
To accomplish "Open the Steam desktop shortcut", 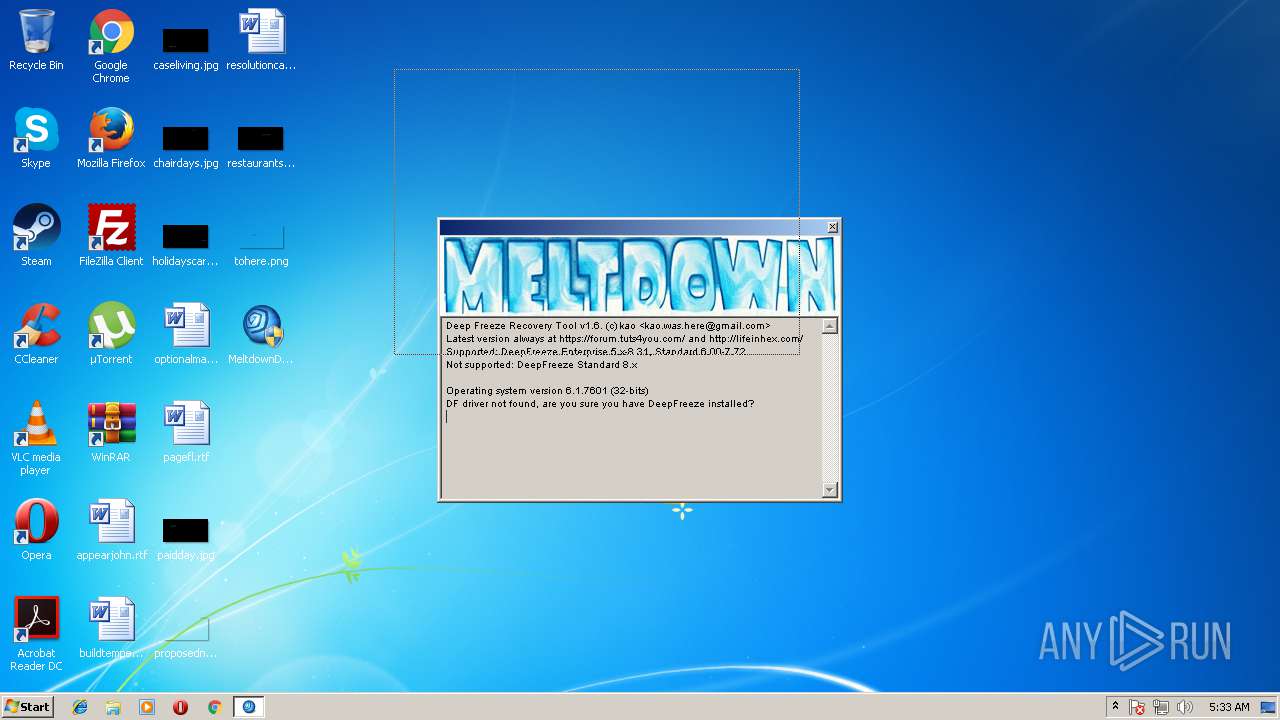I will [x=36, y=236].
